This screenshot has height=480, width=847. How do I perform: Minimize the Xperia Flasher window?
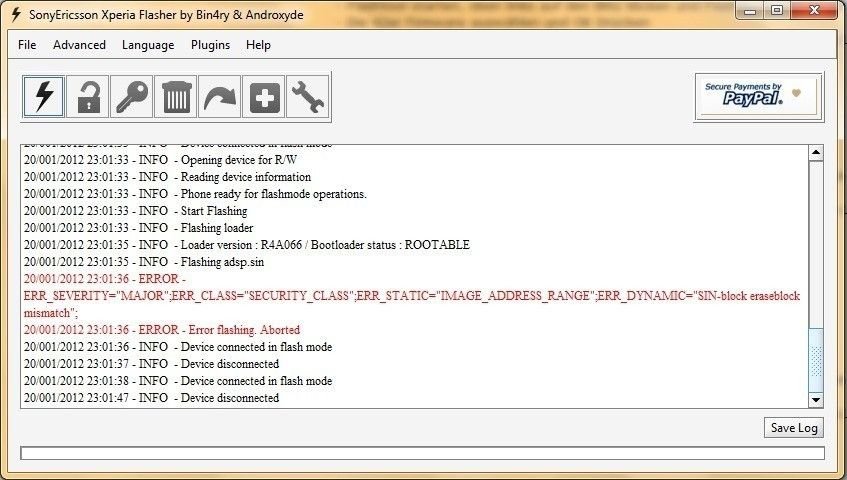750,11
